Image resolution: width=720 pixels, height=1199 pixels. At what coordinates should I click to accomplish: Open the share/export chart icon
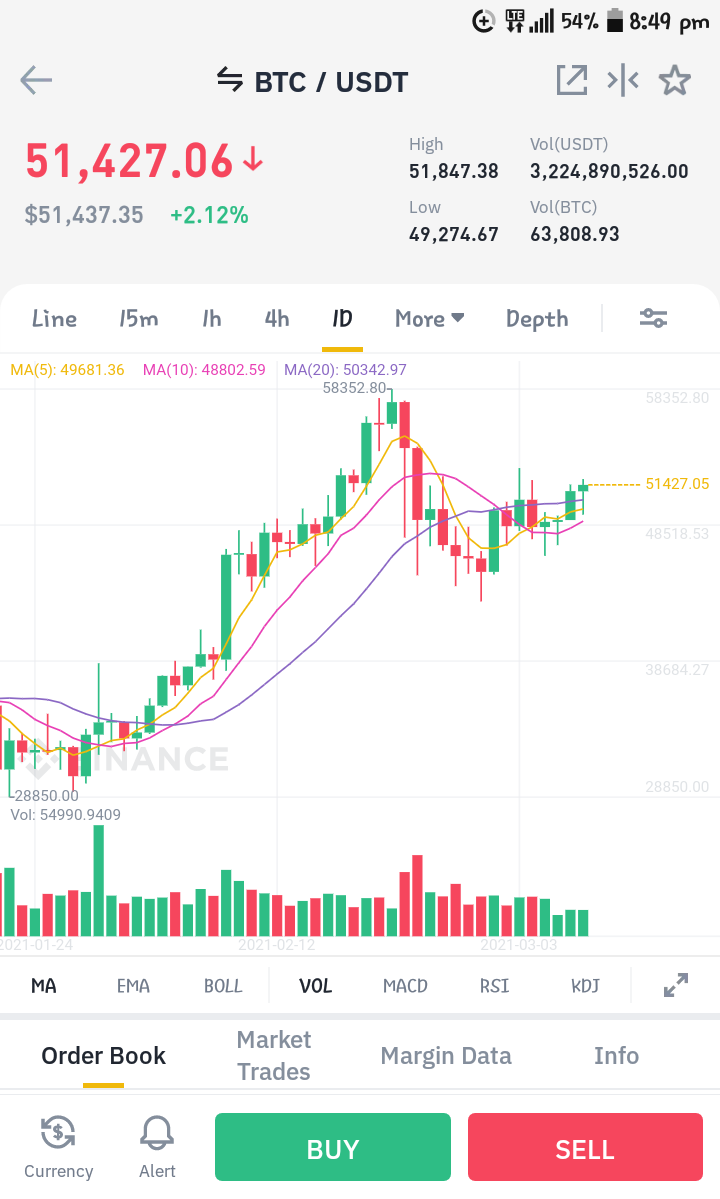pyautogui.click(x=572, y=80)
